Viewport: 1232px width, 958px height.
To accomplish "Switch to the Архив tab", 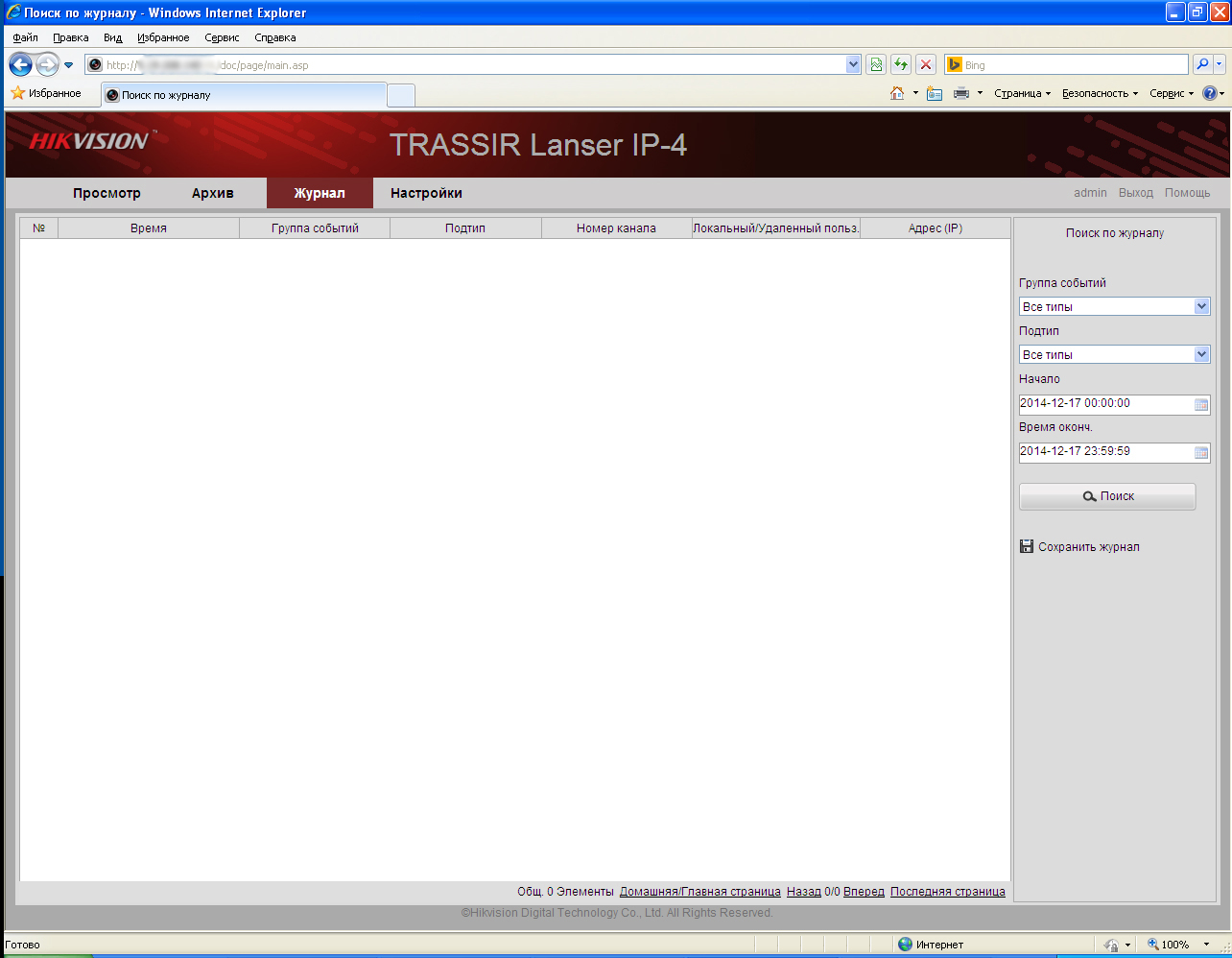I will click(213, 193).
